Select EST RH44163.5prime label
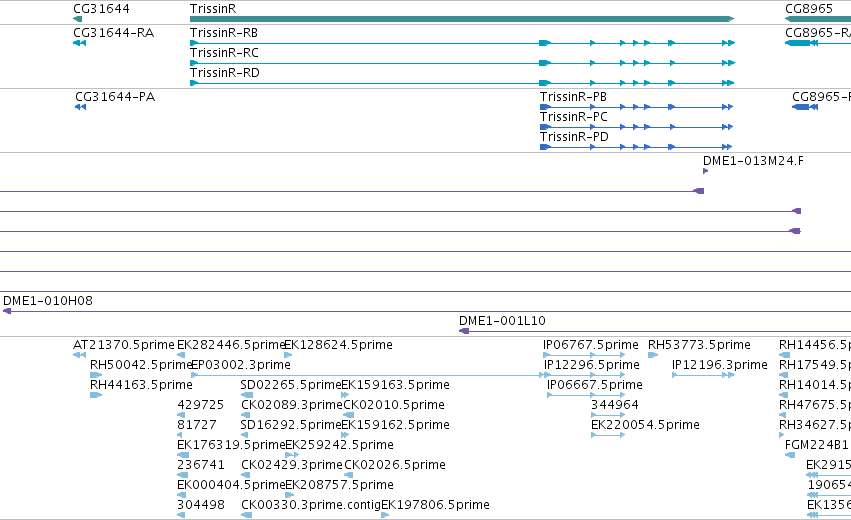 click(x=141, y=385)
